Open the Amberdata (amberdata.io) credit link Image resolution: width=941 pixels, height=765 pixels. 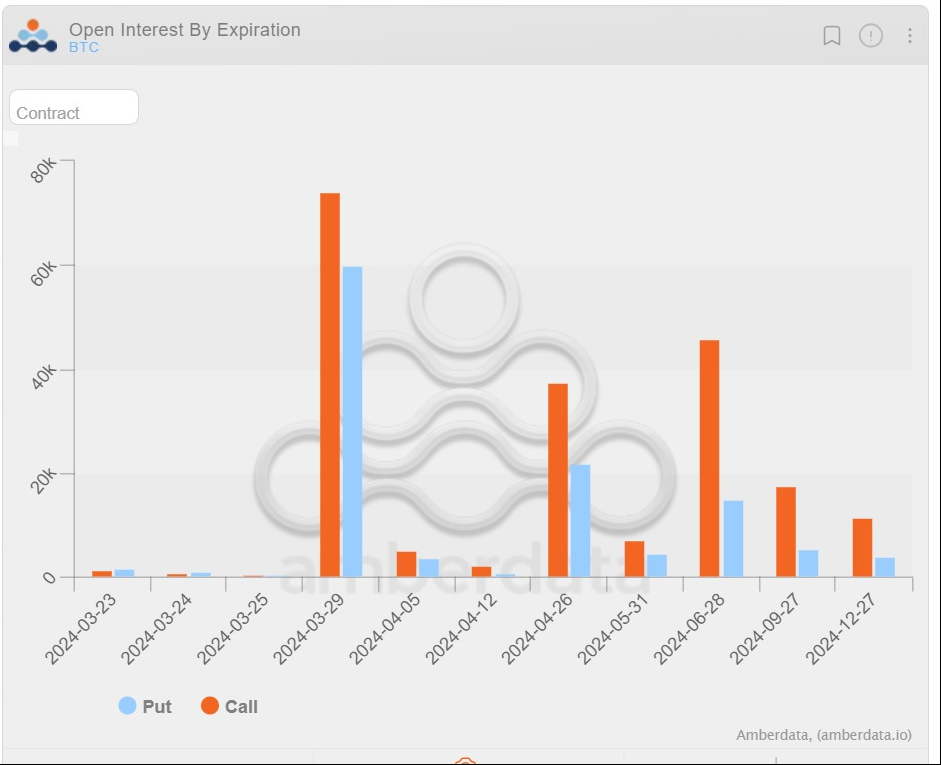coord(823,735)
